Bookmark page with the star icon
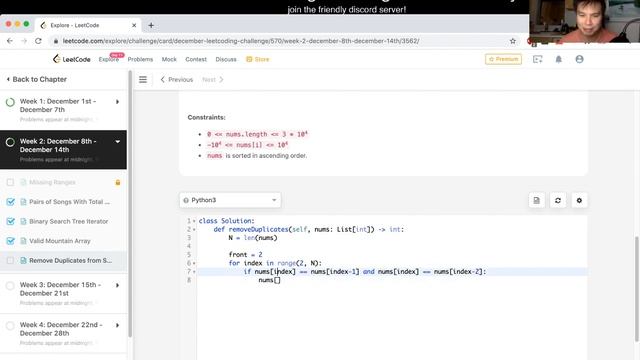Image resolution: width=640 pixels, height=360 pixels. (x=513, y=41)
